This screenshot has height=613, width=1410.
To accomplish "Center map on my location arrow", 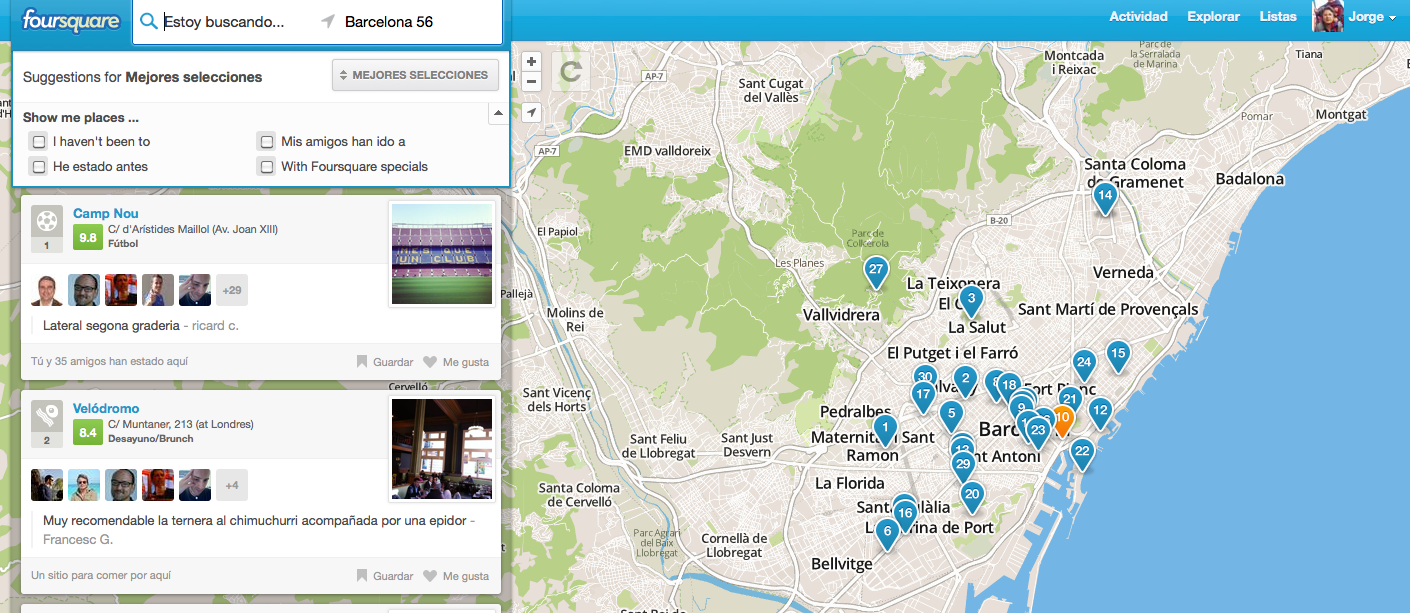I will [531, 112].
